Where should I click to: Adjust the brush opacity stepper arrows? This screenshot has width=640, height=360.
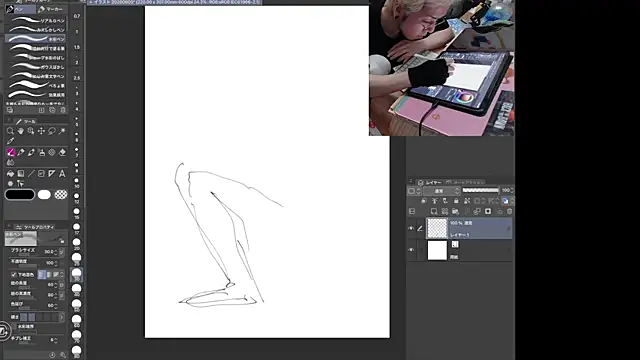(x=56, y=263)
